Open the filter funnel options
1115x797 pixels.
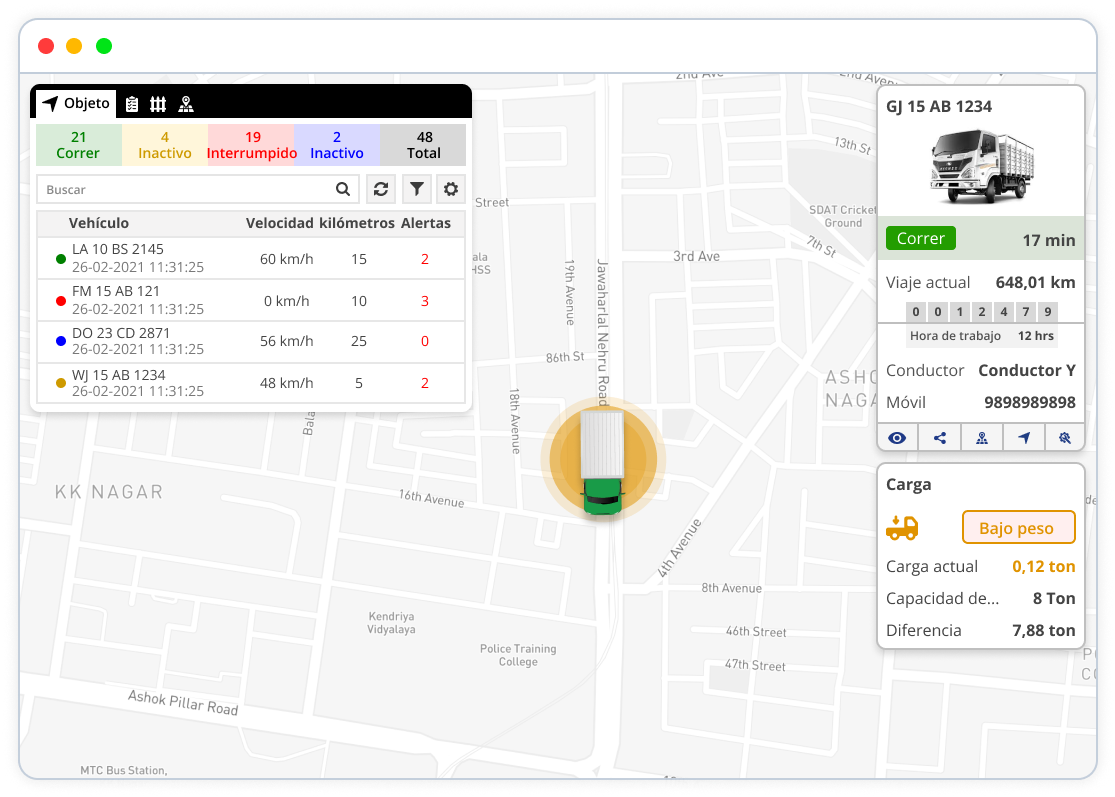point(417,189)
